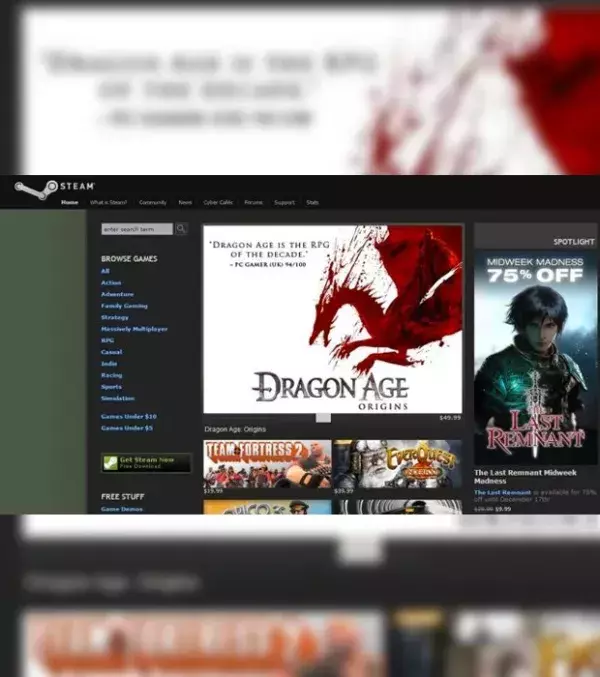Go to the Community section
The image size is (600, 677).
[x=153, y=202]
